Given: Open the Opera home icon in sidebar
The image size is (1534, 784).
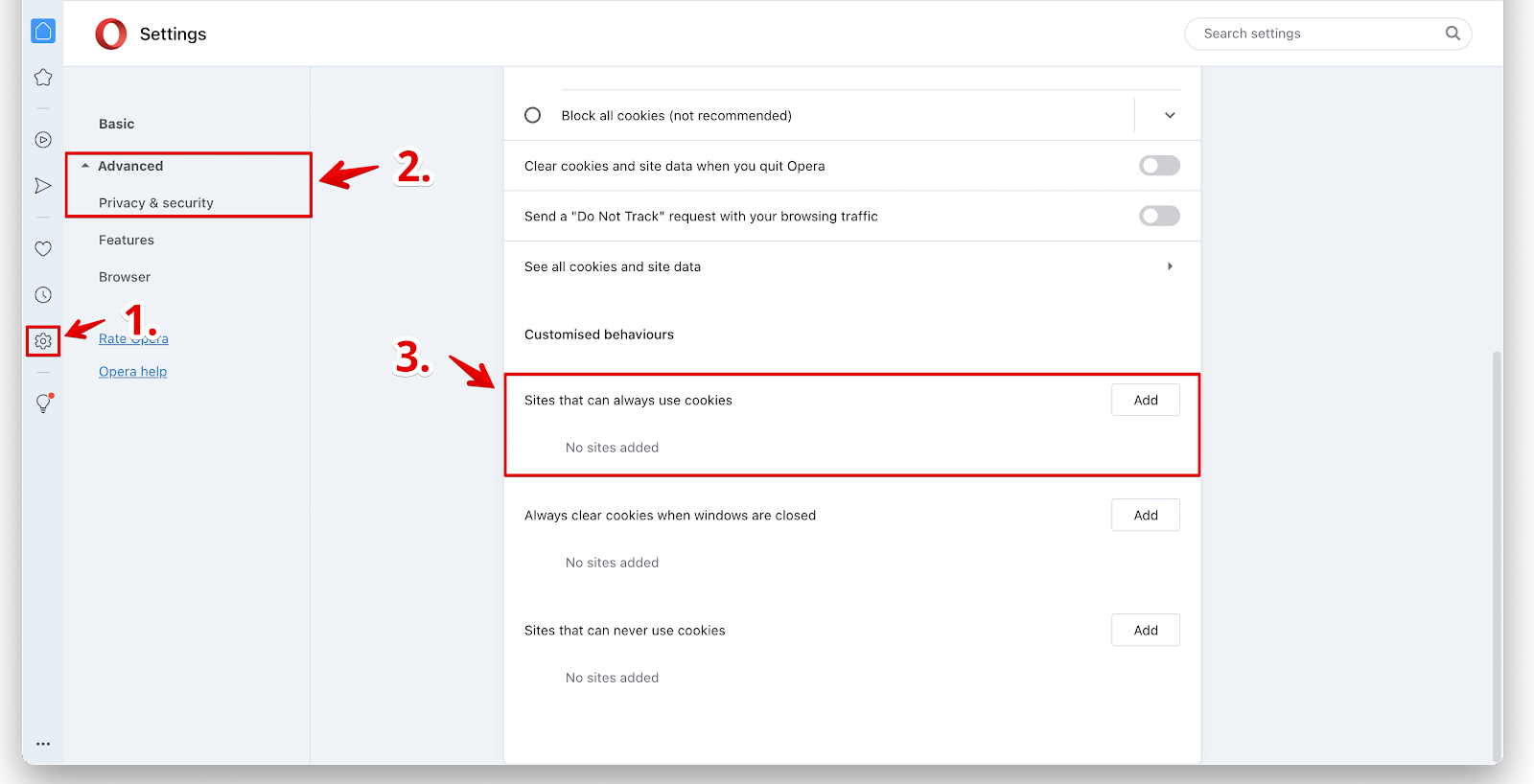Looking at the screenshot, I should click(43, 31).
